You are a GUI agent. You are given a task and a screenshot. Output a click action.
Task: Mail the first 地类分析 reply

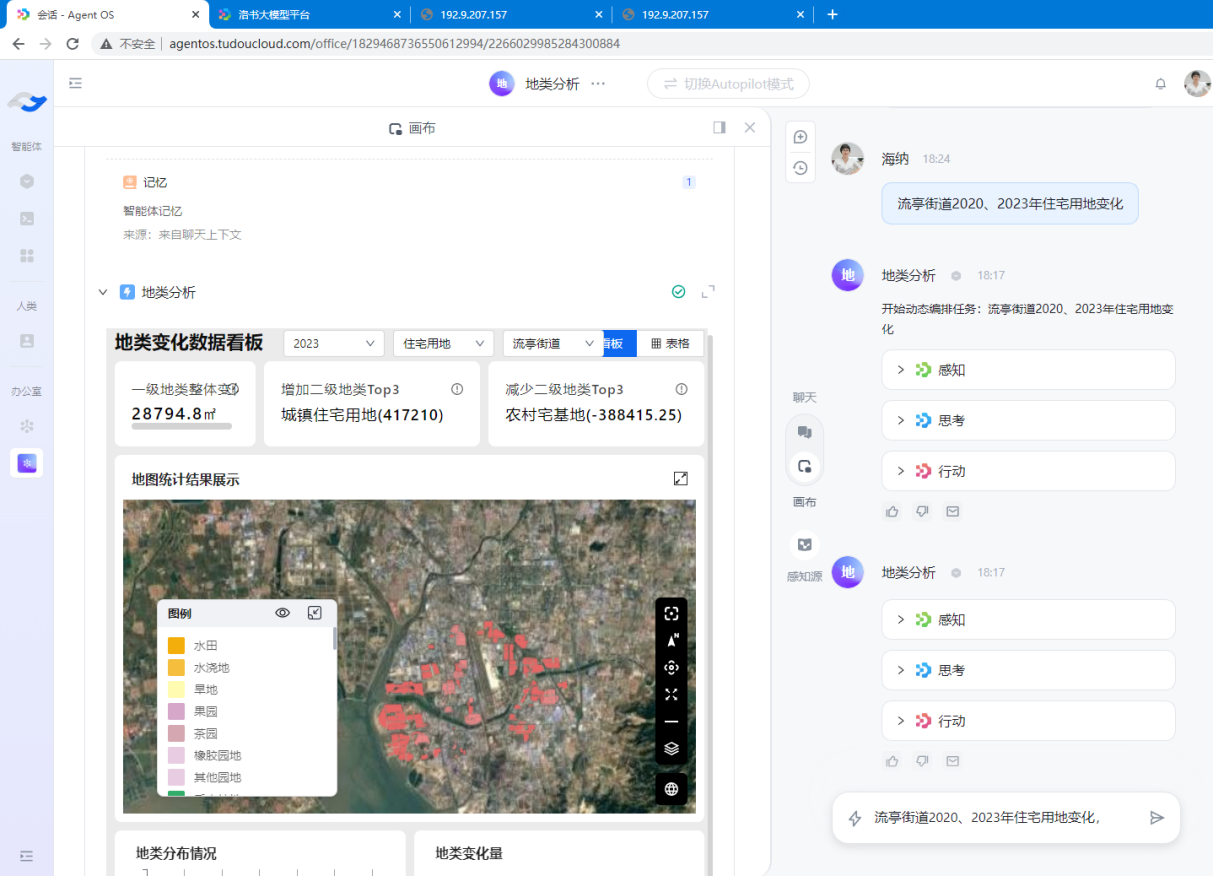(953, 512)
